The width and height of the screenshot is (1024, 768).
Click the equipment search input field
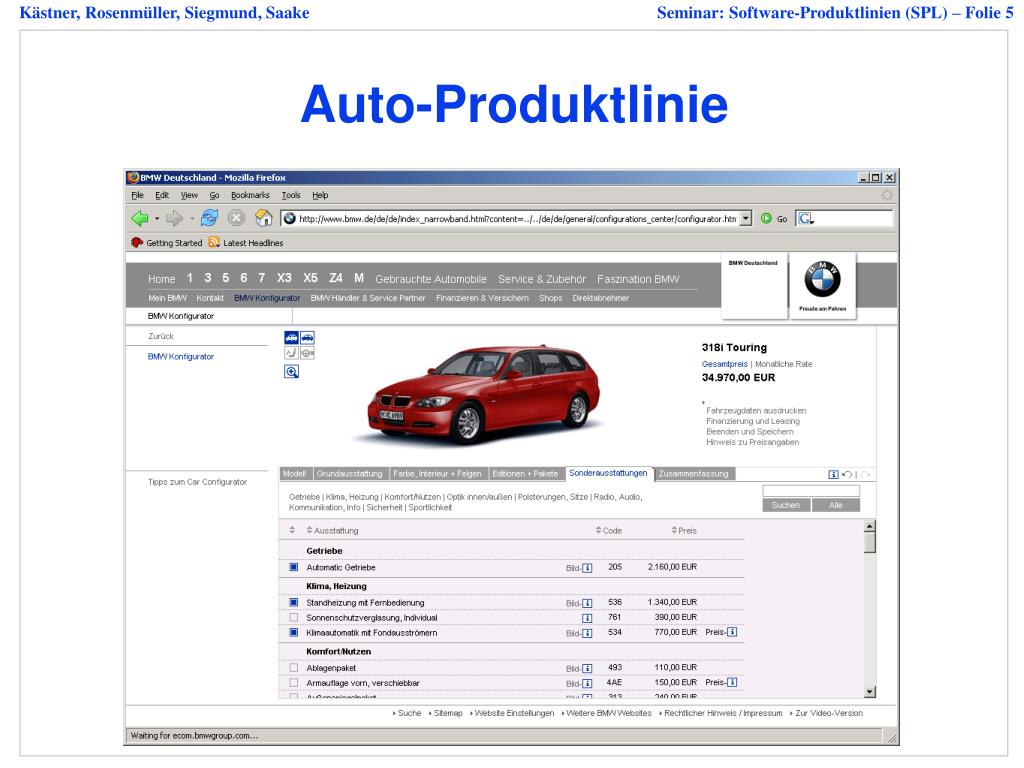811,490
